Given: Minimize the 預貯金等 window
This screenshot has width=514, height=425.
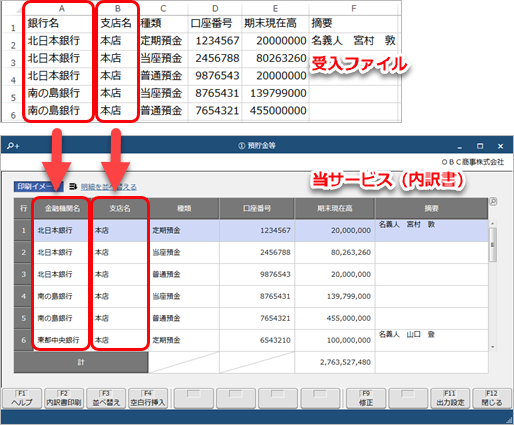Looking at the screenshot, I should [460, 147].
